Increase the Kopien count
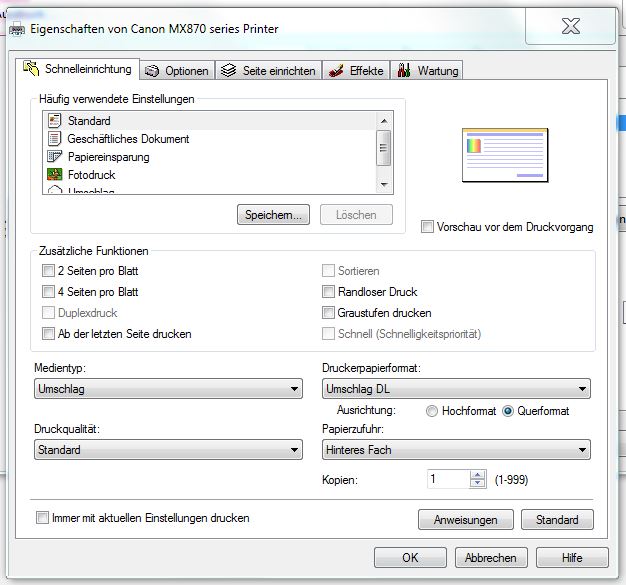This screenshot has width=626, height=585. 477,475
